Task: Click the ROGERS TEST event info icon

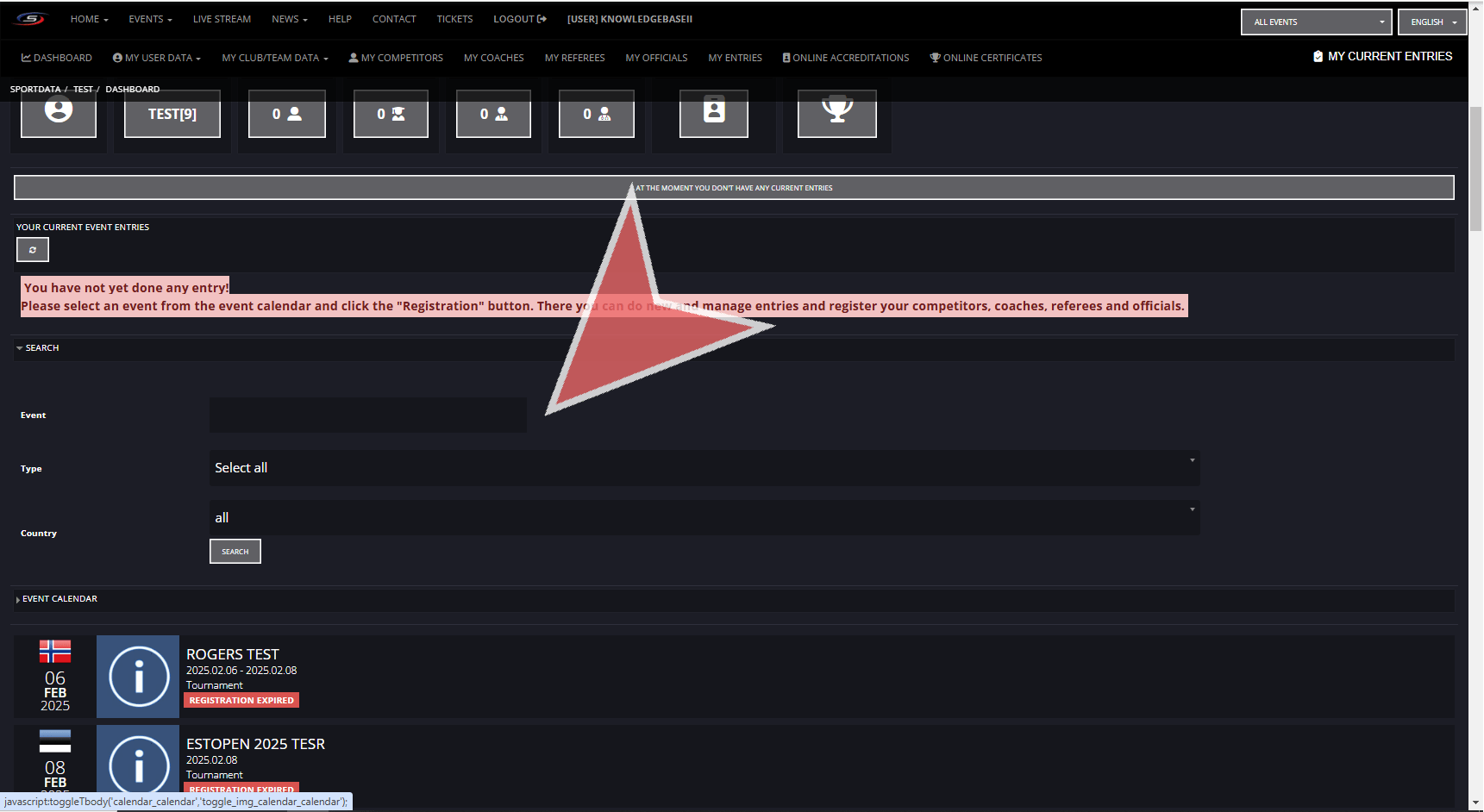Action: [138, 677]
